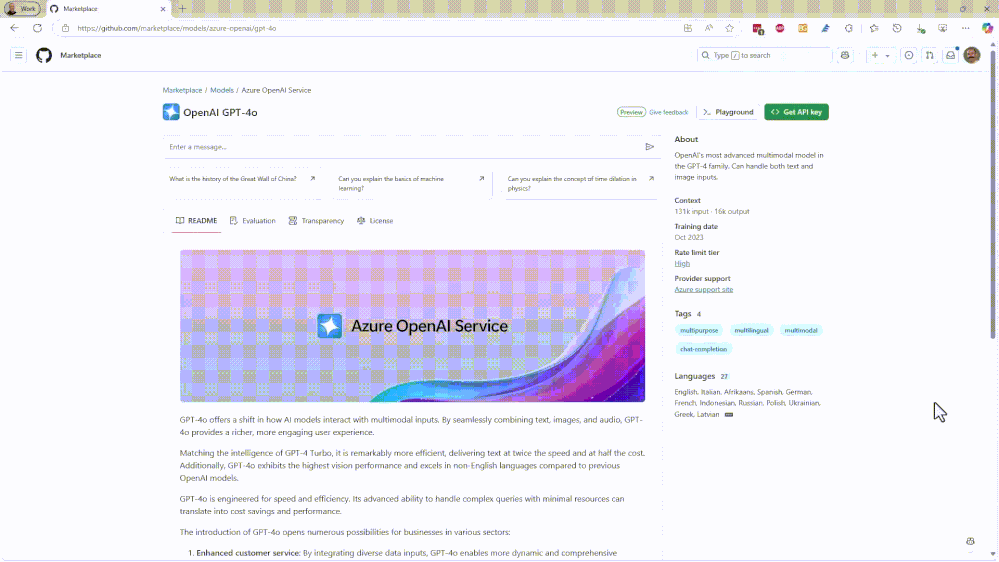This screenshot has height=562, width=999.
Task: Open the GitHub hamburger navigation menu
Action: pos(18,55)
